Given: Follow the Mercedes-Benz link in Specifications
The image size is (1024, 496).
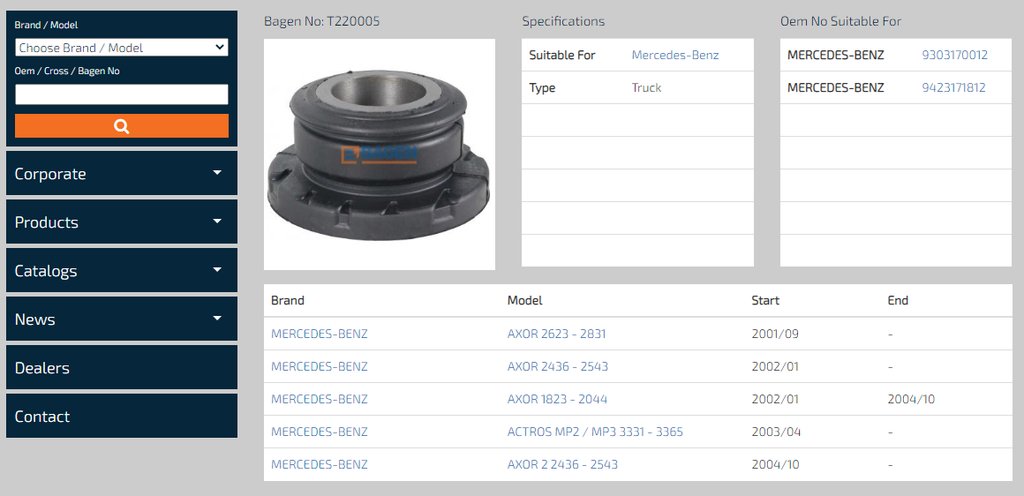Looking at the screenshot, I should (x=675, y=55).
